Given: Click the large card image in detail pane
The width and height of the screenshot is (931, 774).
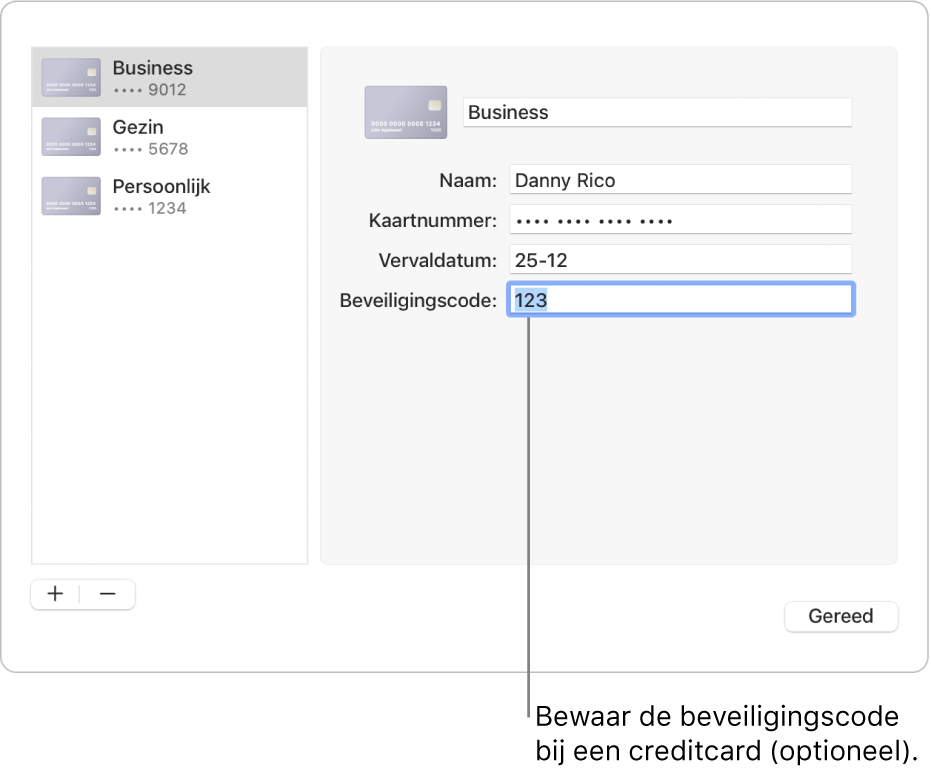Looking at the screenshot, I should [406, 112].
